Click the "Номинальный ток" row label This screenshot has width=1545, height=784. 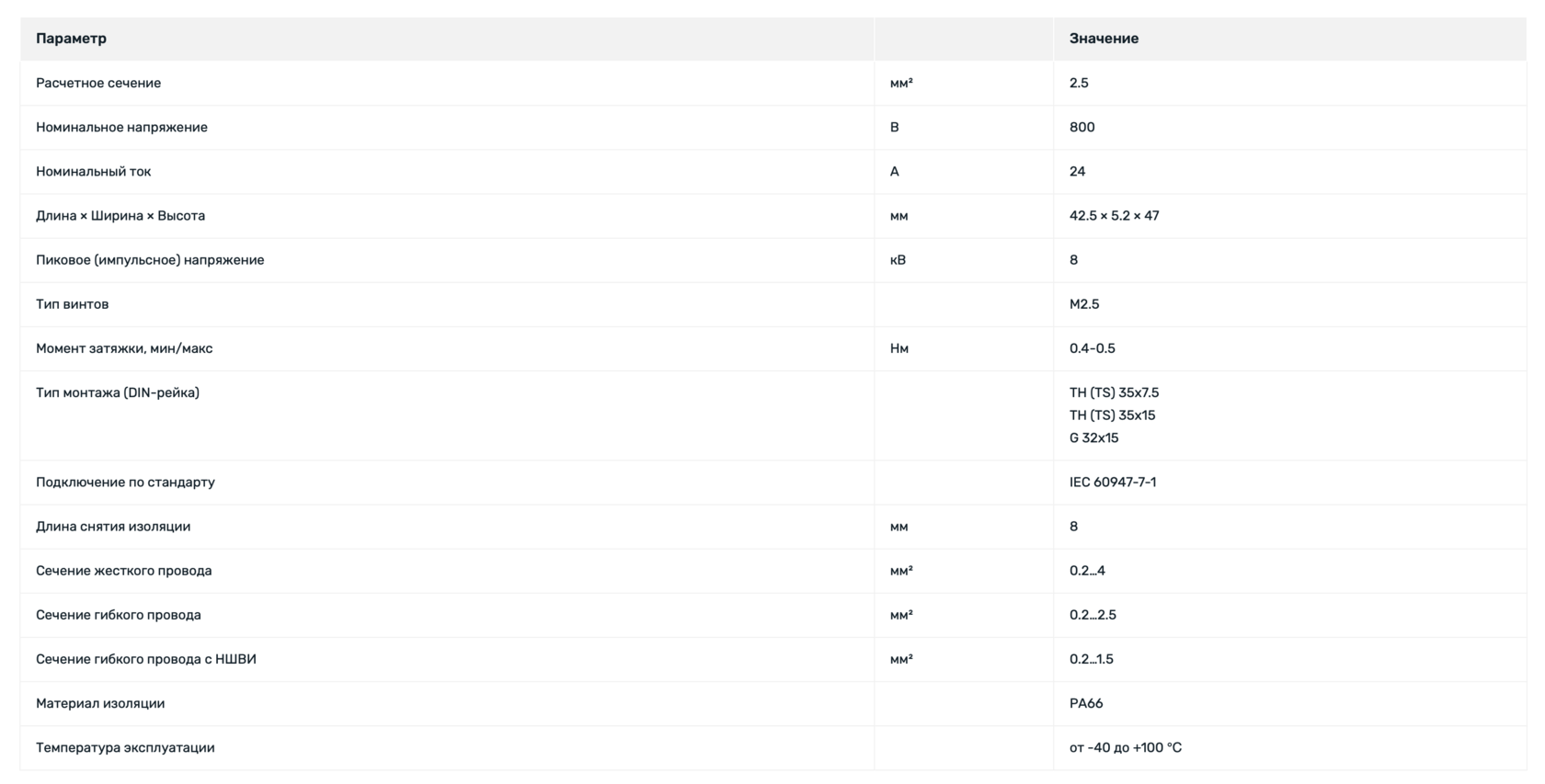(93, 171)
